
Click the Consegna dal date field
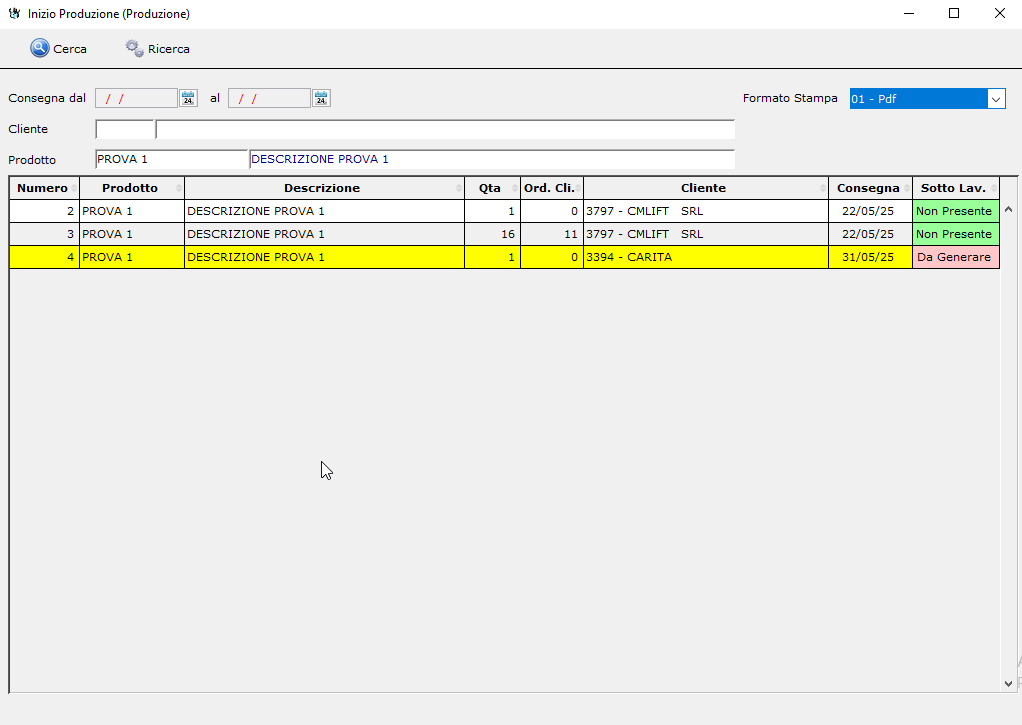click(136, 98)
